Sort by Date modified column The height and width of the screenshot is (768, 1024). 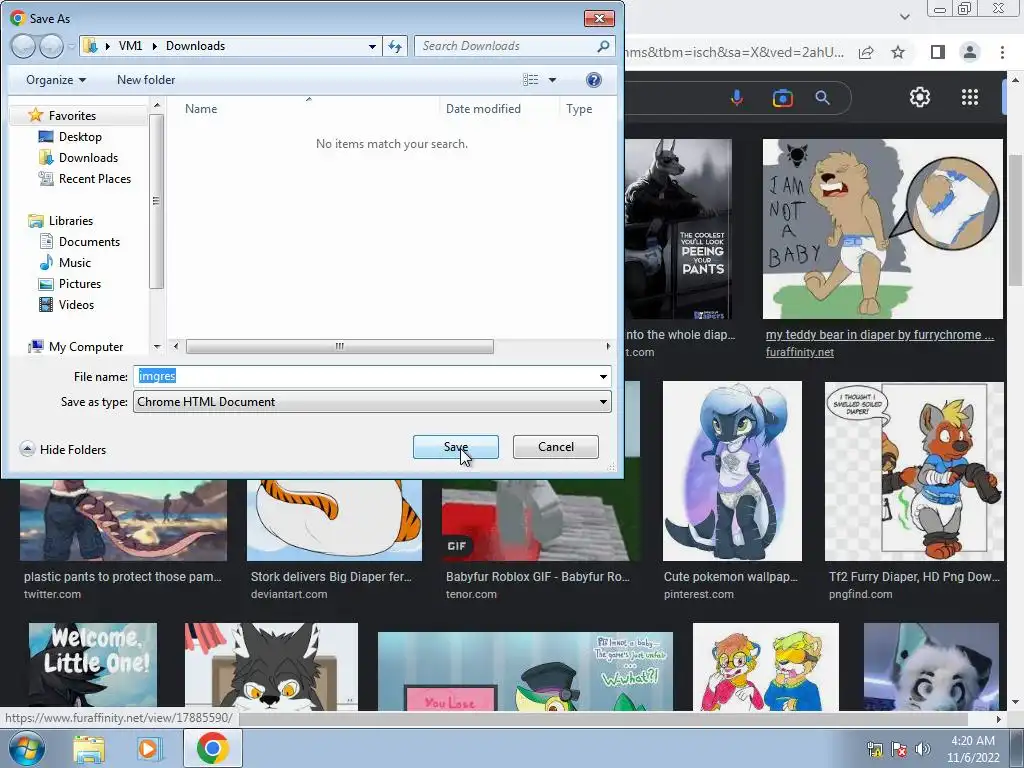click(x=483, y=109)
